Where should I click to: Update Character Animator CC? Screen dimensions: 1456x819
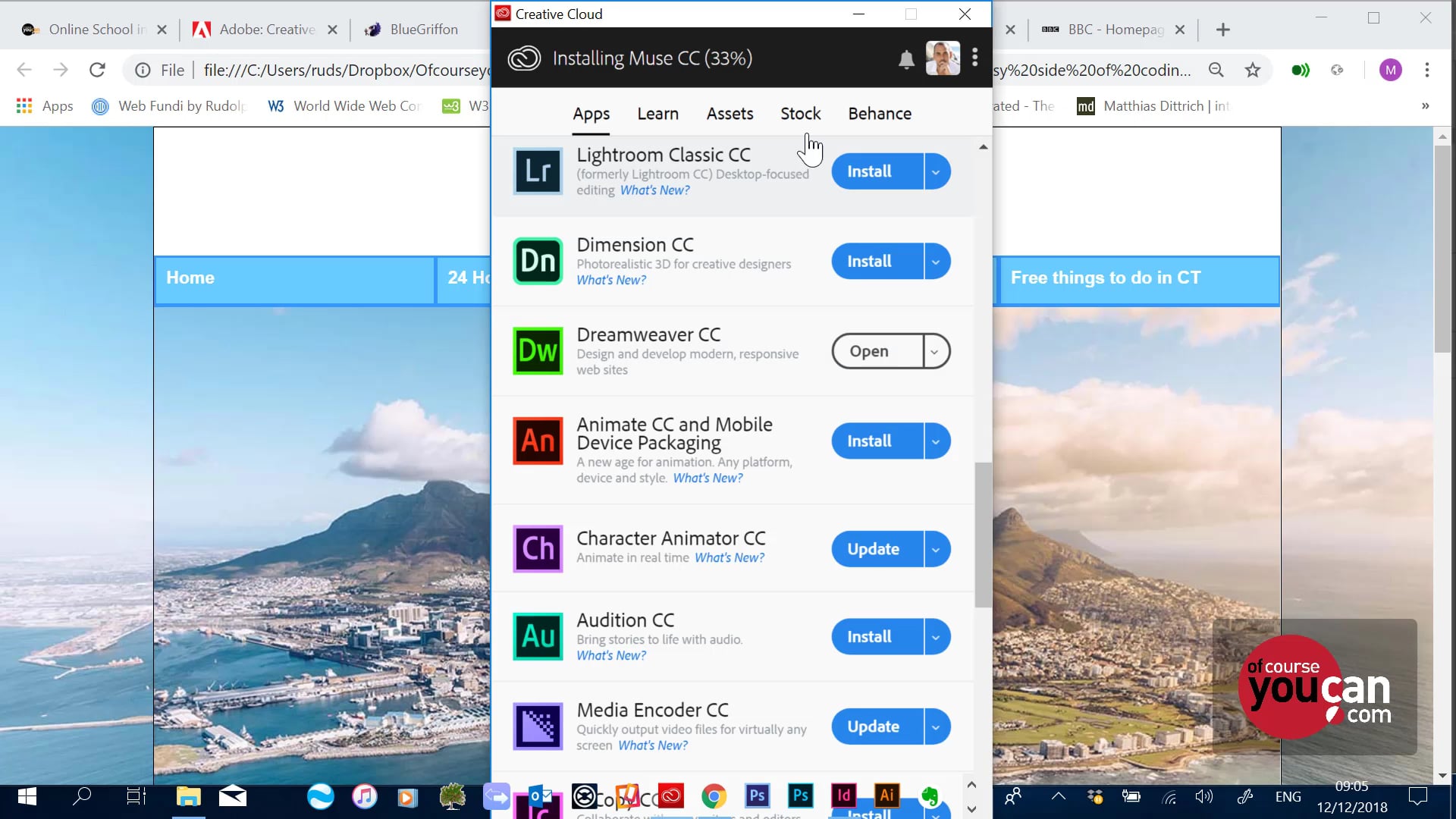tap(877, 549)
